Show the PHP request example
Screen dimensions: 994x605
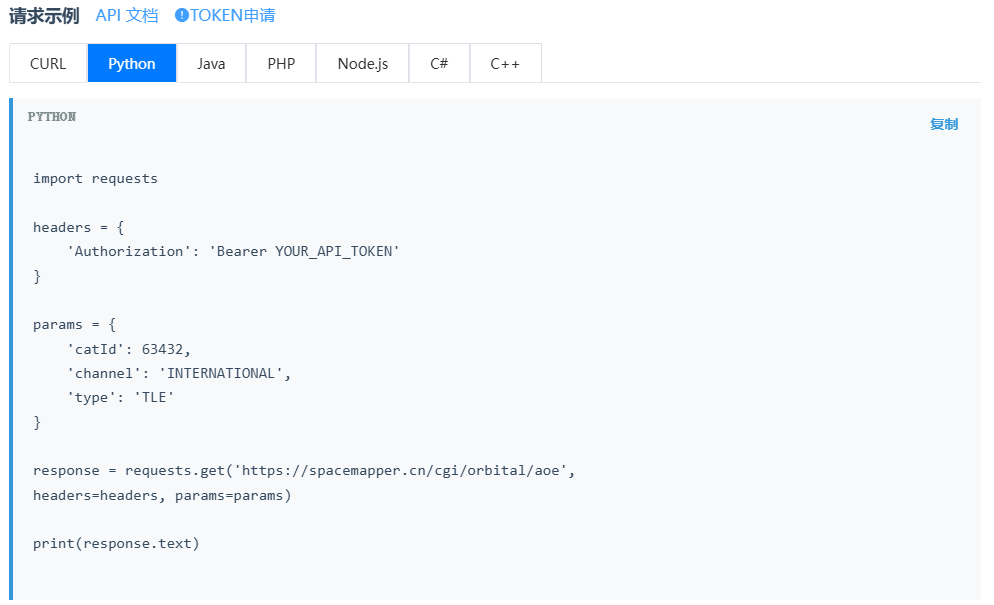[281, 63]
